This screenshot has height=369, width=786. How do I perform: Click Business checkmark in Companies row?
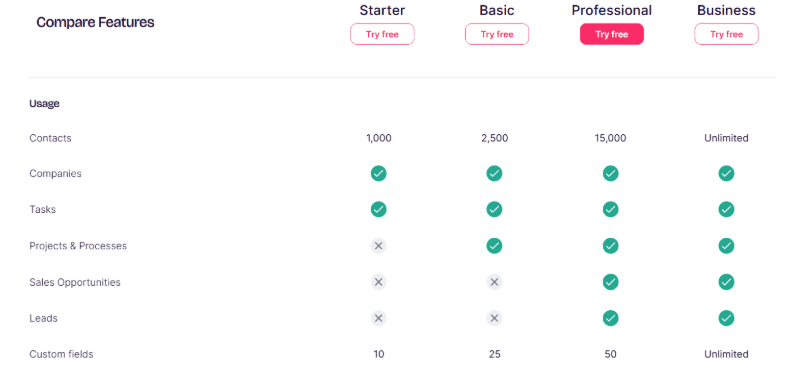click(726, 173)
